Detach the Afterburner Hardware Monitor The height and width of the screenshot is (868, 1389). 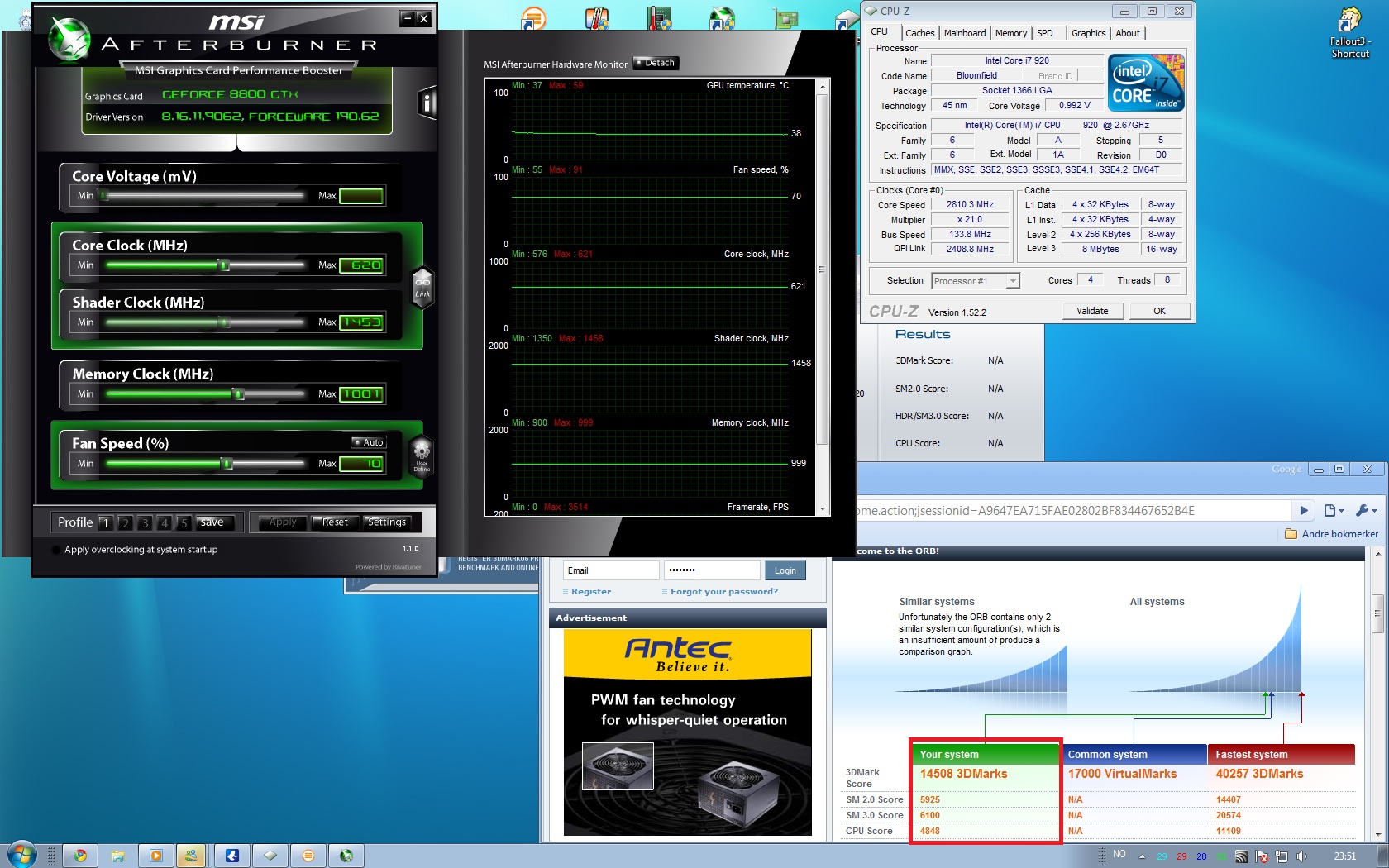[x=656, y=63]
